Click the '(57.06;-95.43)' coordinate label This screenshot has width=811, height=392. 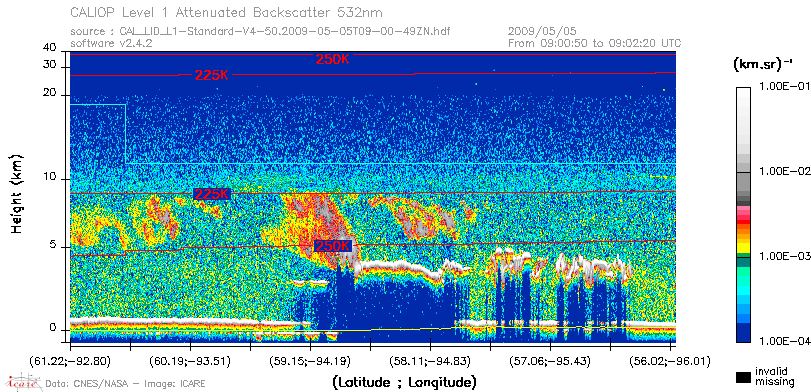tap(551, 360)
